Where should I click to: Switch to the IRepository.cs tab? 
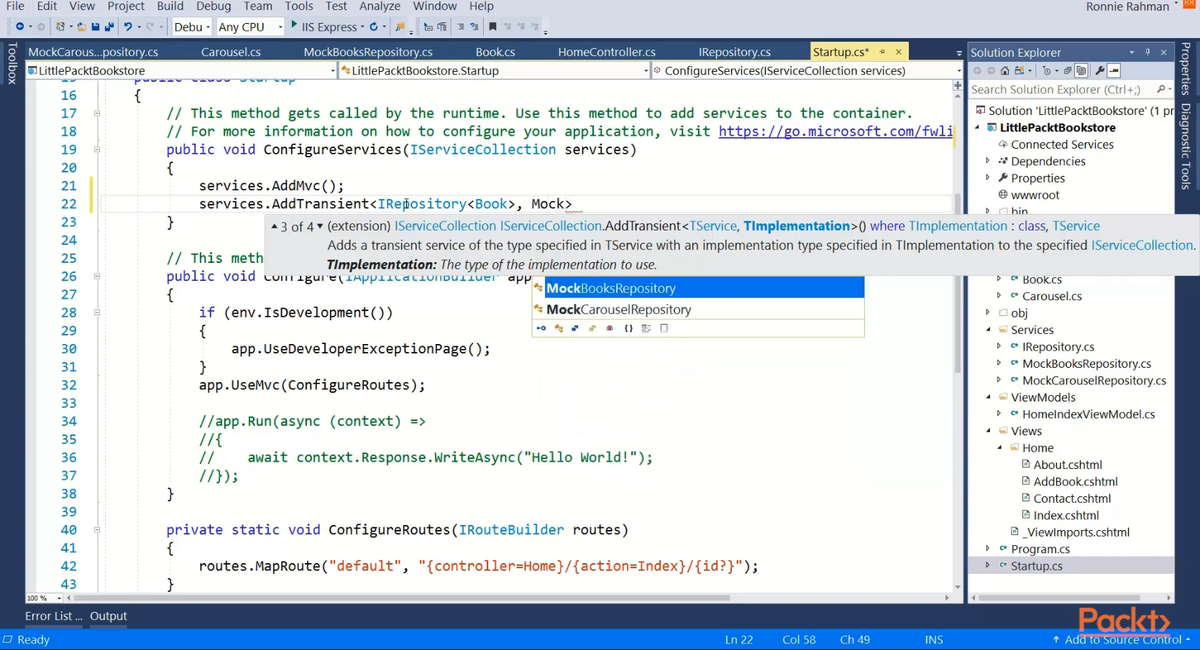click(735, 52)
